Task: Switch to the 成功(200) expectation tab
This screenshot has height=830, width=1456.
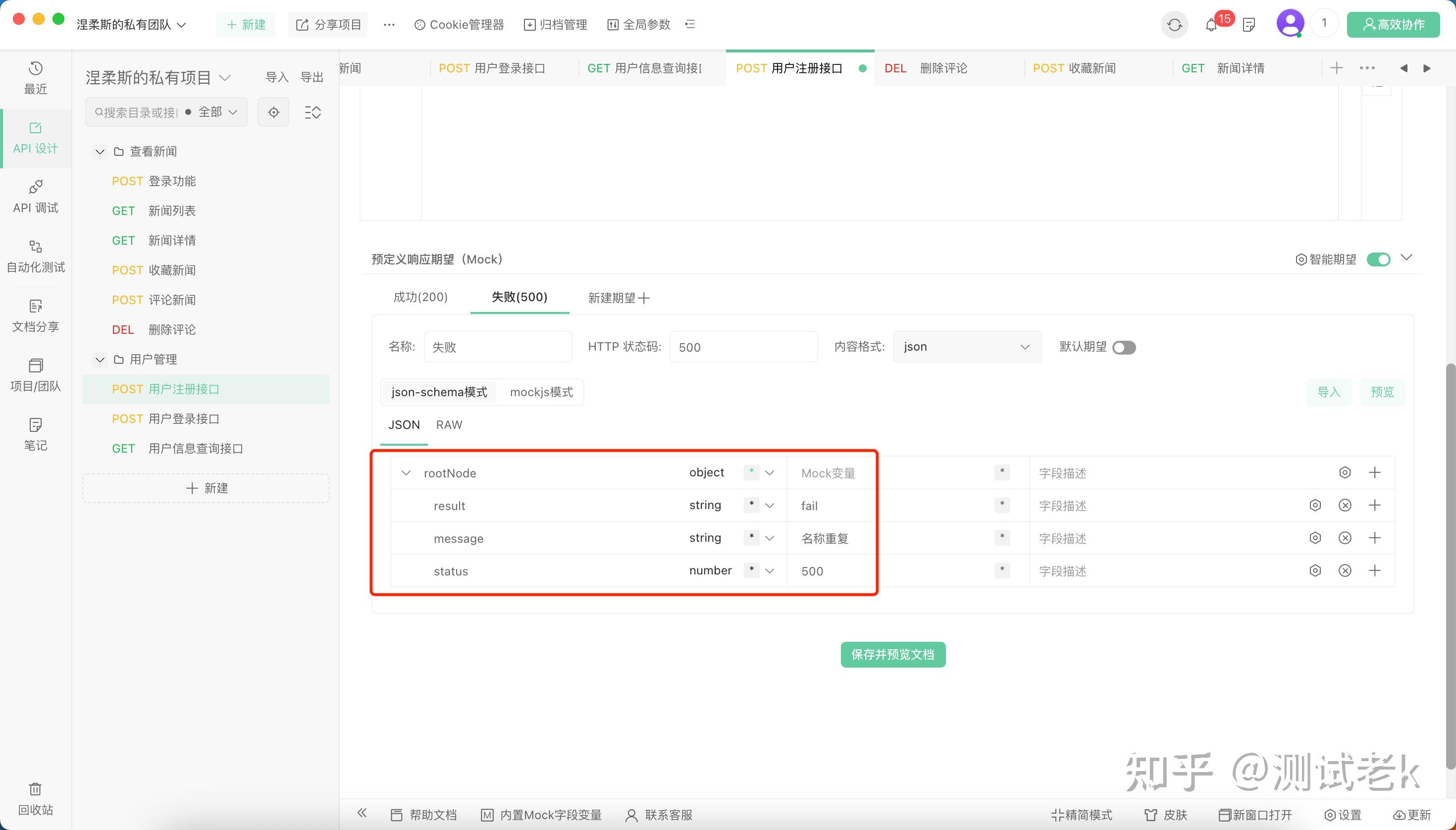Action: pos(420,297)
